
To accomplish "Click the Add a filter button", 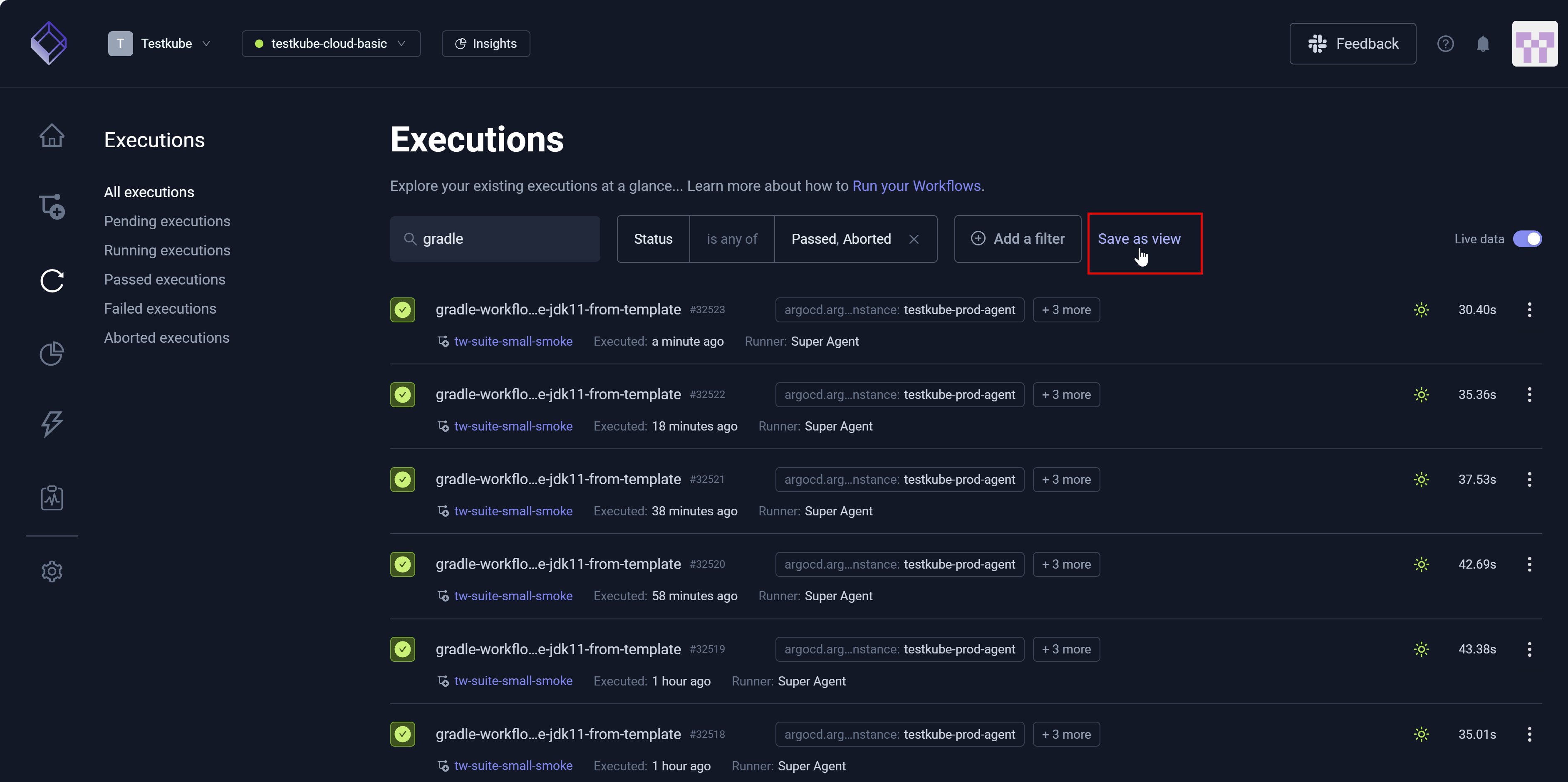I will 1017,239.
